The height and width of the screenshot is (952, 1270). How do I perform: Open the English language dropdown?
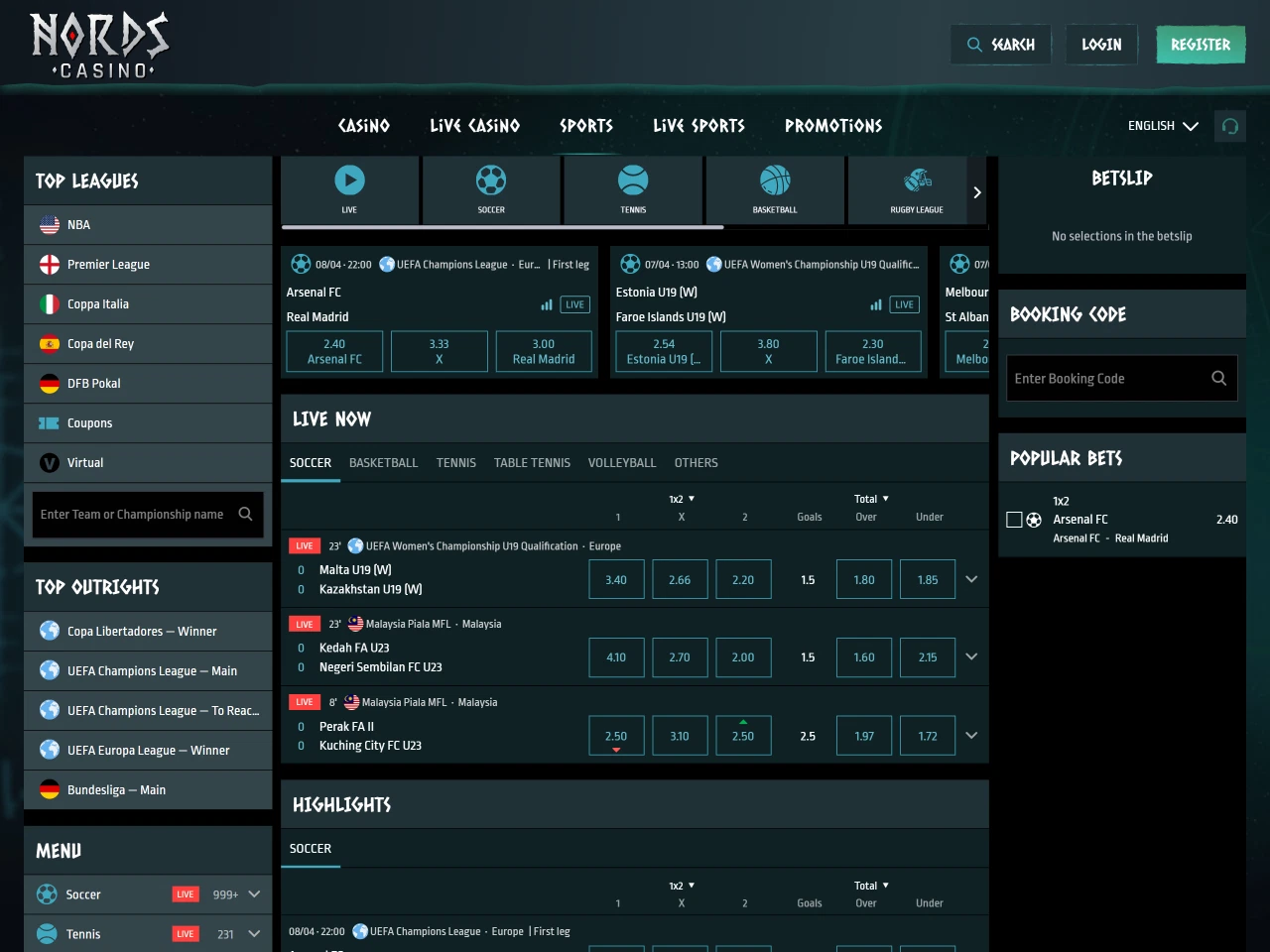(x=1163, y=126)
